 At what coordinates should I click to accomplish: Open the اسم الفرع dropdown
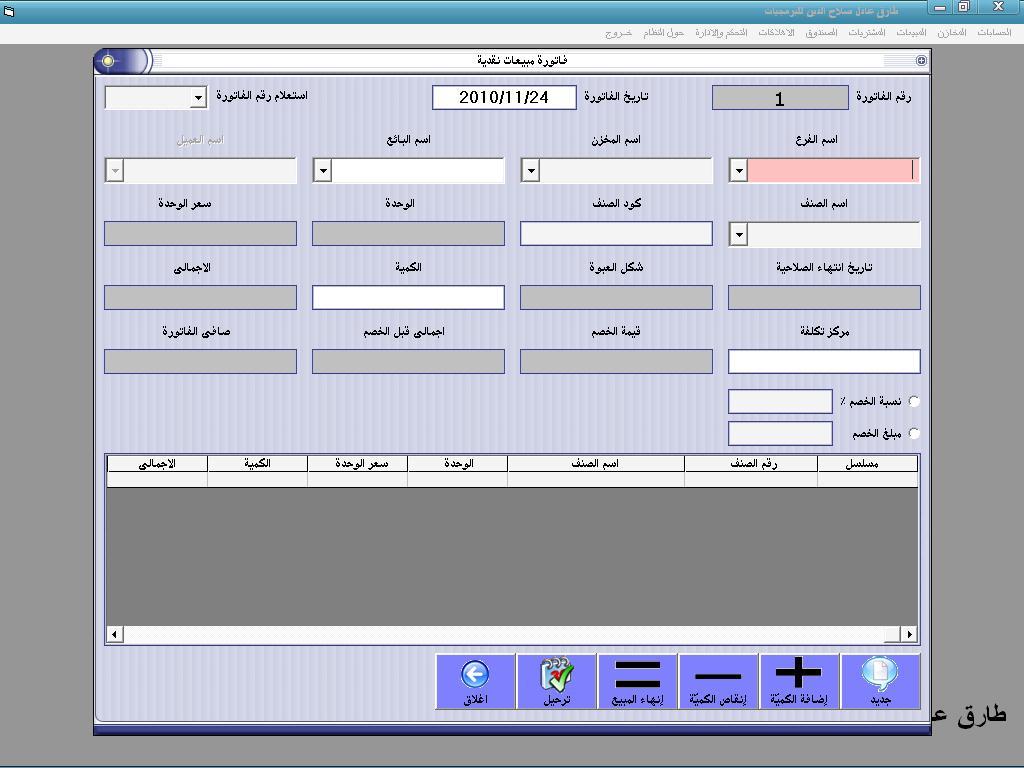coord(739,171)
